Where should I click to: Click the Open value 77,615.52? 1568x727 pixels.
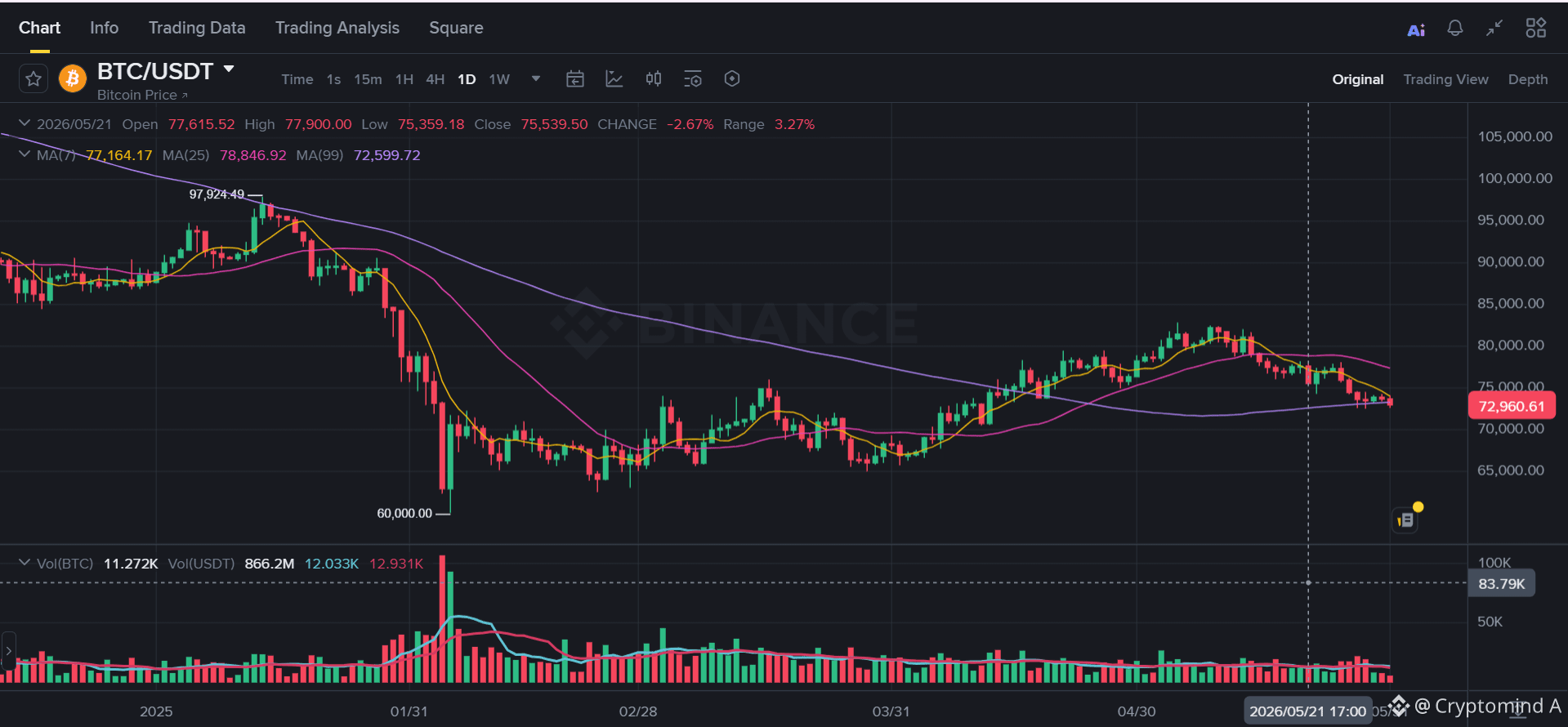pos(202,124)
